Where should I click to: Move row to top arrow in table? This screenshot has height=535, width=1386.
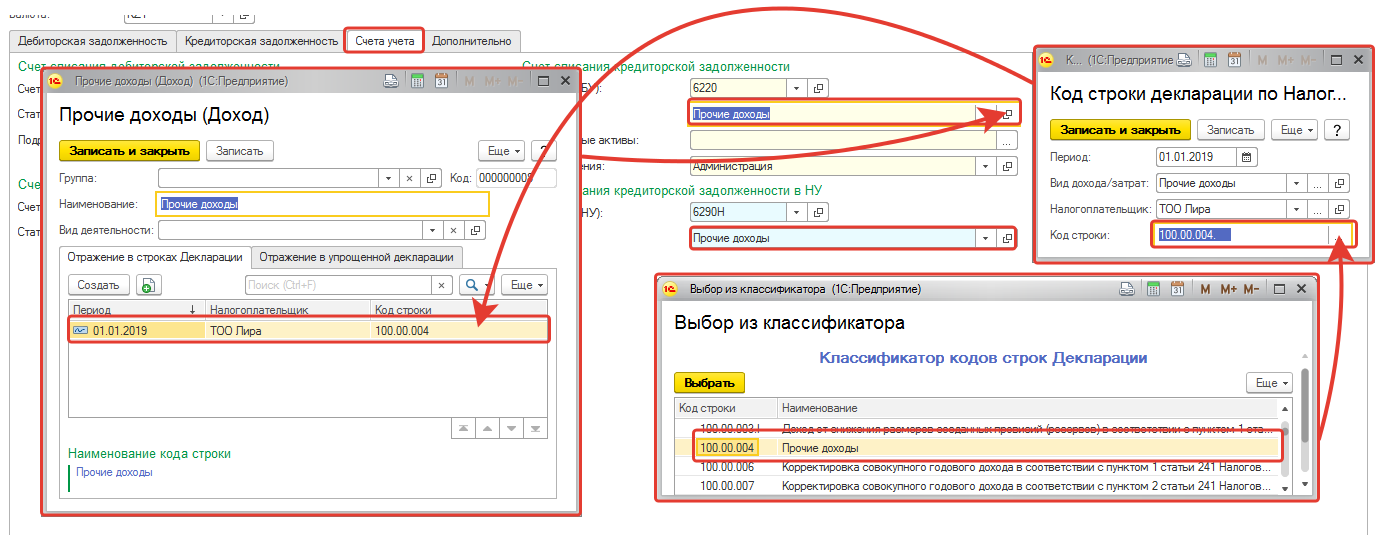[x=464, y=428]
